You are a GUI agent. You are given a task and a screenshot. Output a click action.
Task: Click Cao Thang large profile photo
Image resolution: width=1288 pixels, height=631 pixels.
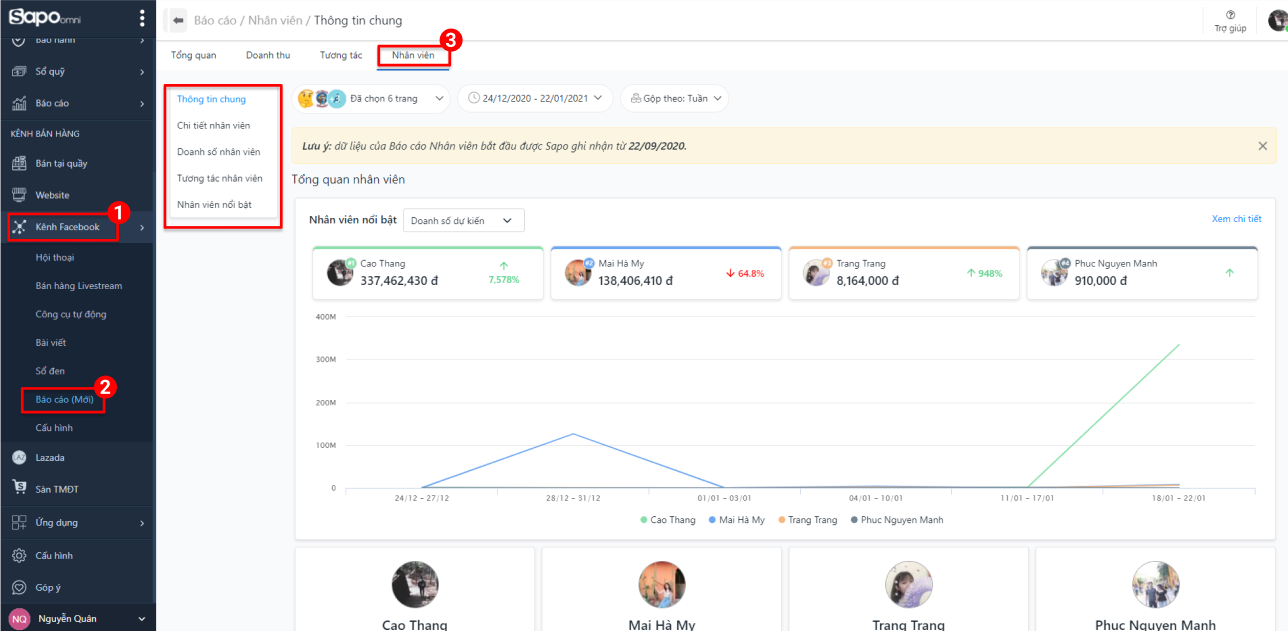415,585
